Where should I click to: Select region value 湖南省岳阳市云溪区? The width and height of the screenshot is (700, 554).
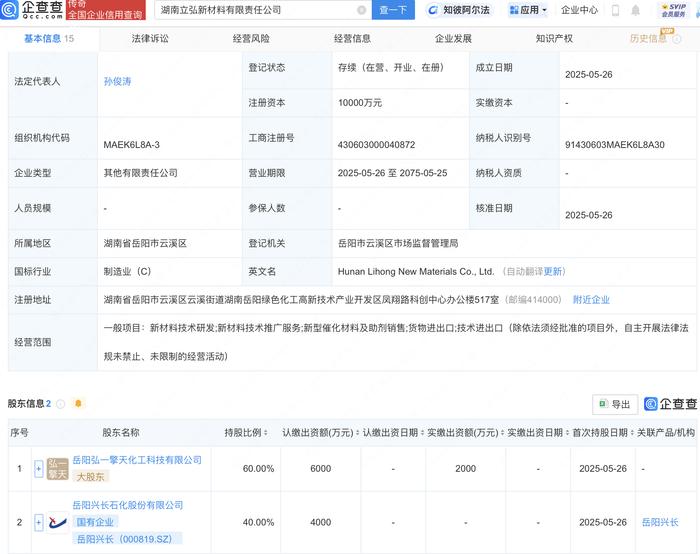[145, 243]
